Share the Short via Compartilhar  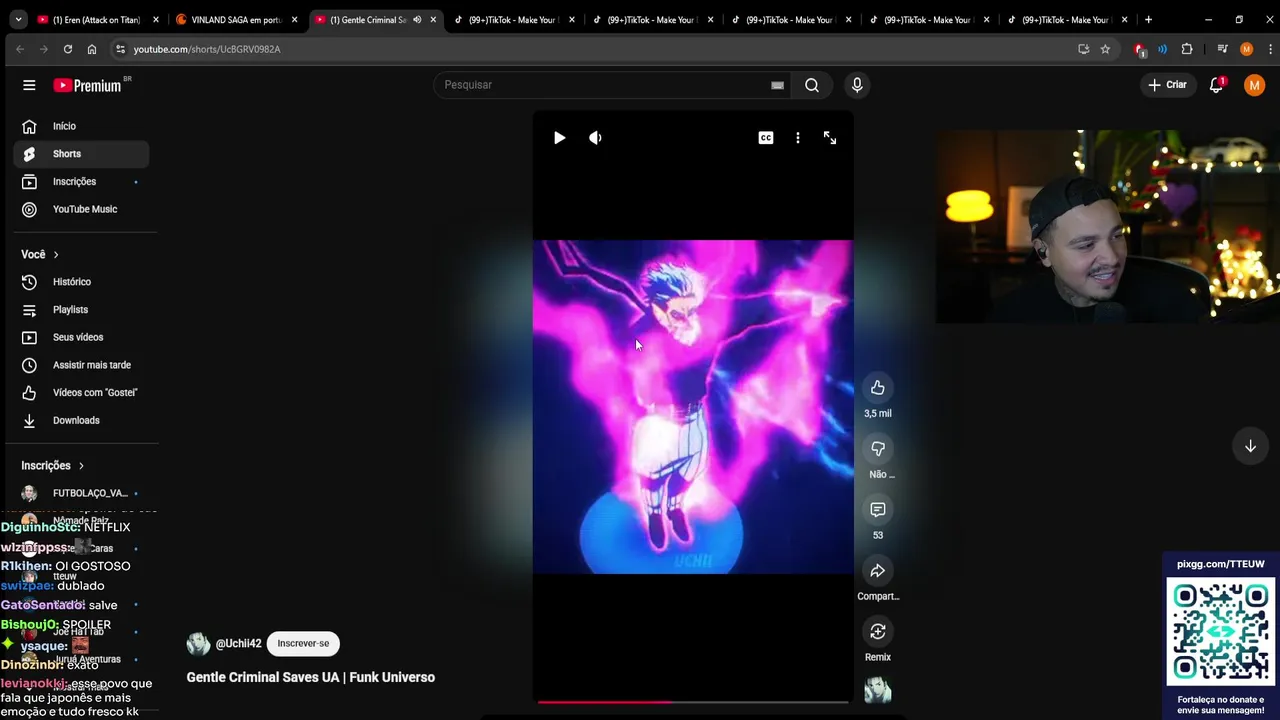(x=878, y=571)
